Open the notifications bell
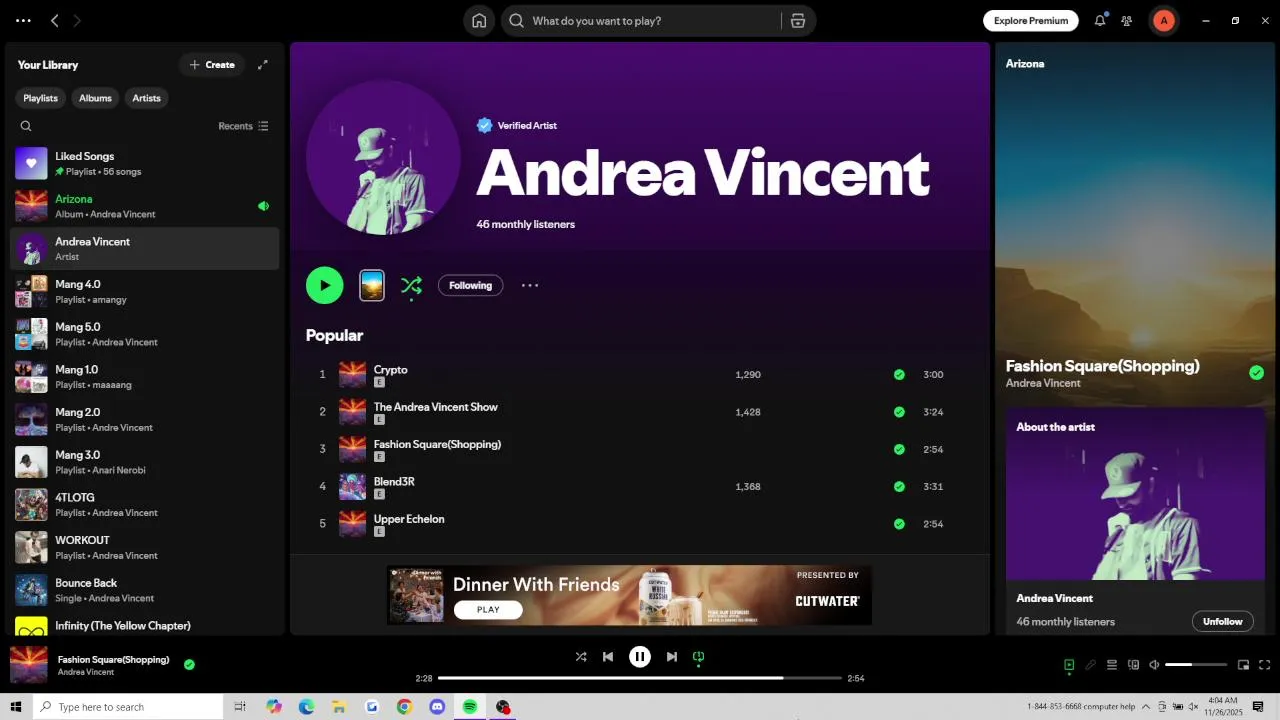This screenshot has height=720, width=1280. click(x=1100, y=20)
